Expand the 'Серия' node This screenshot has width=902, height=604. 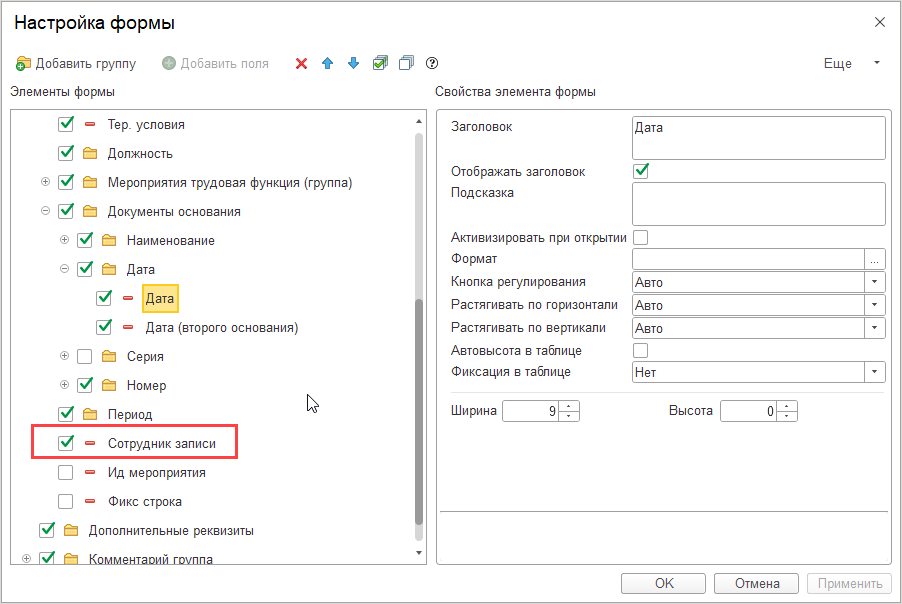point(64,355)
